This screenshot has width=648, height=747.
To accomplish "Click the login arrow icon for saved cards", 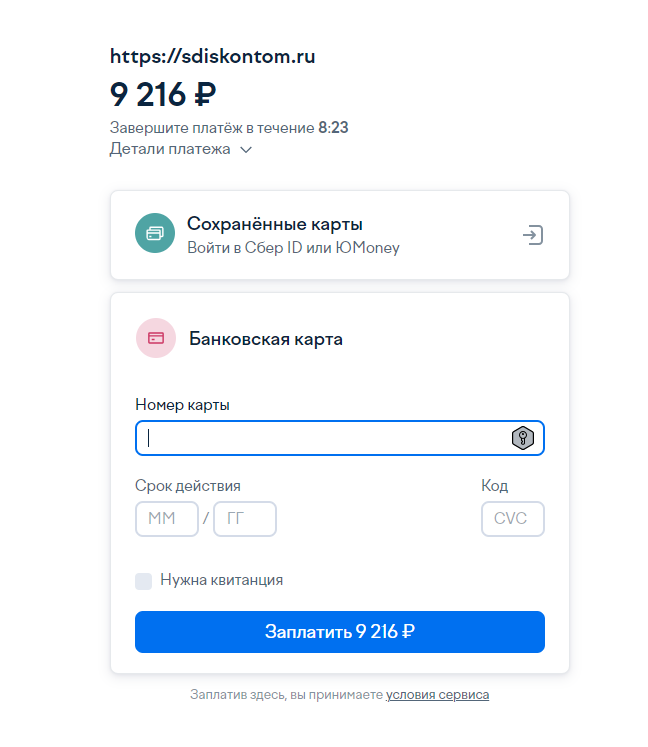I will tap(532, 235).
